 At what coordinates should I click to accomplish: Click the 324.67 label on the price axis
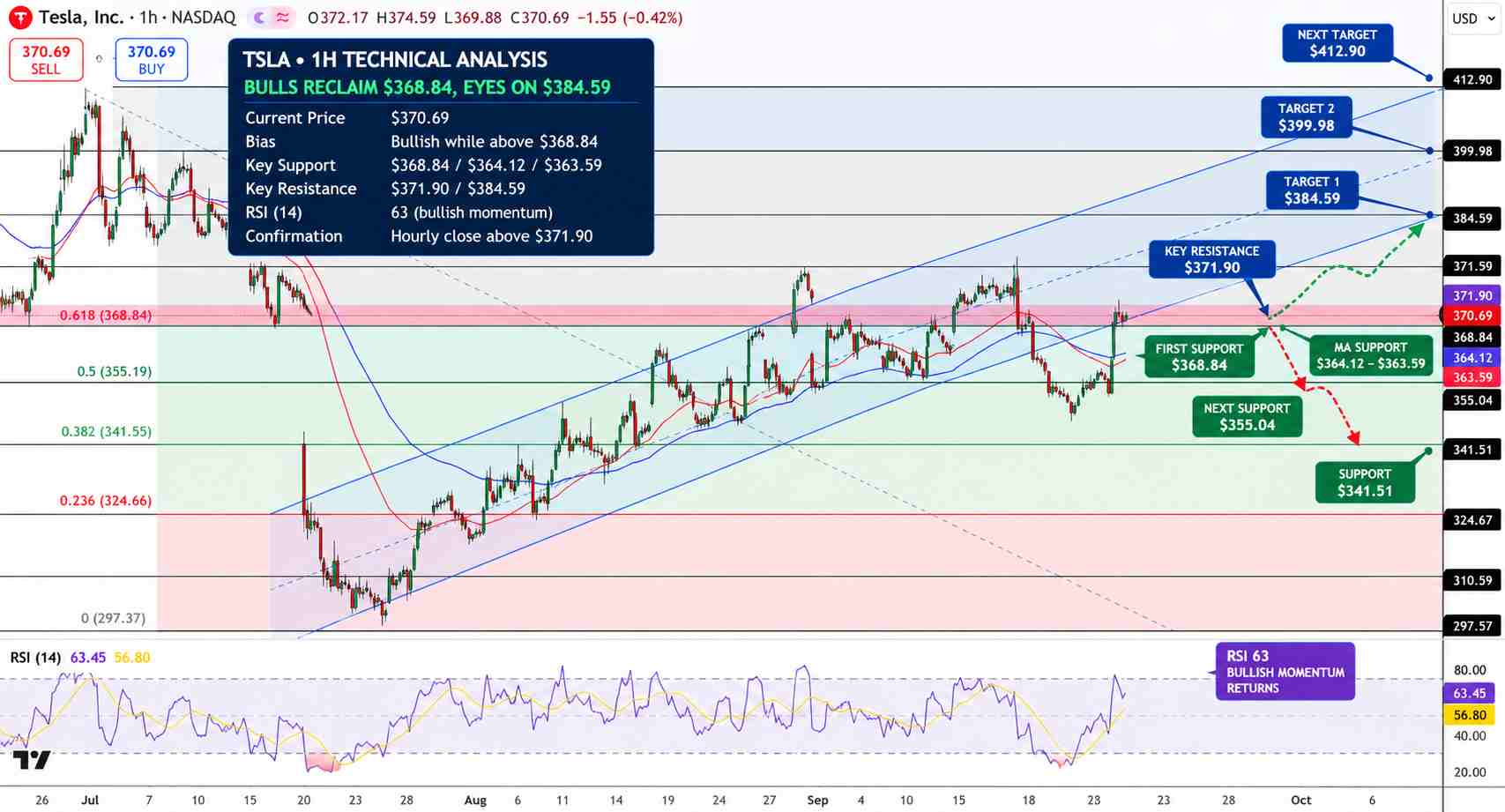click(x=1472, y=520)
